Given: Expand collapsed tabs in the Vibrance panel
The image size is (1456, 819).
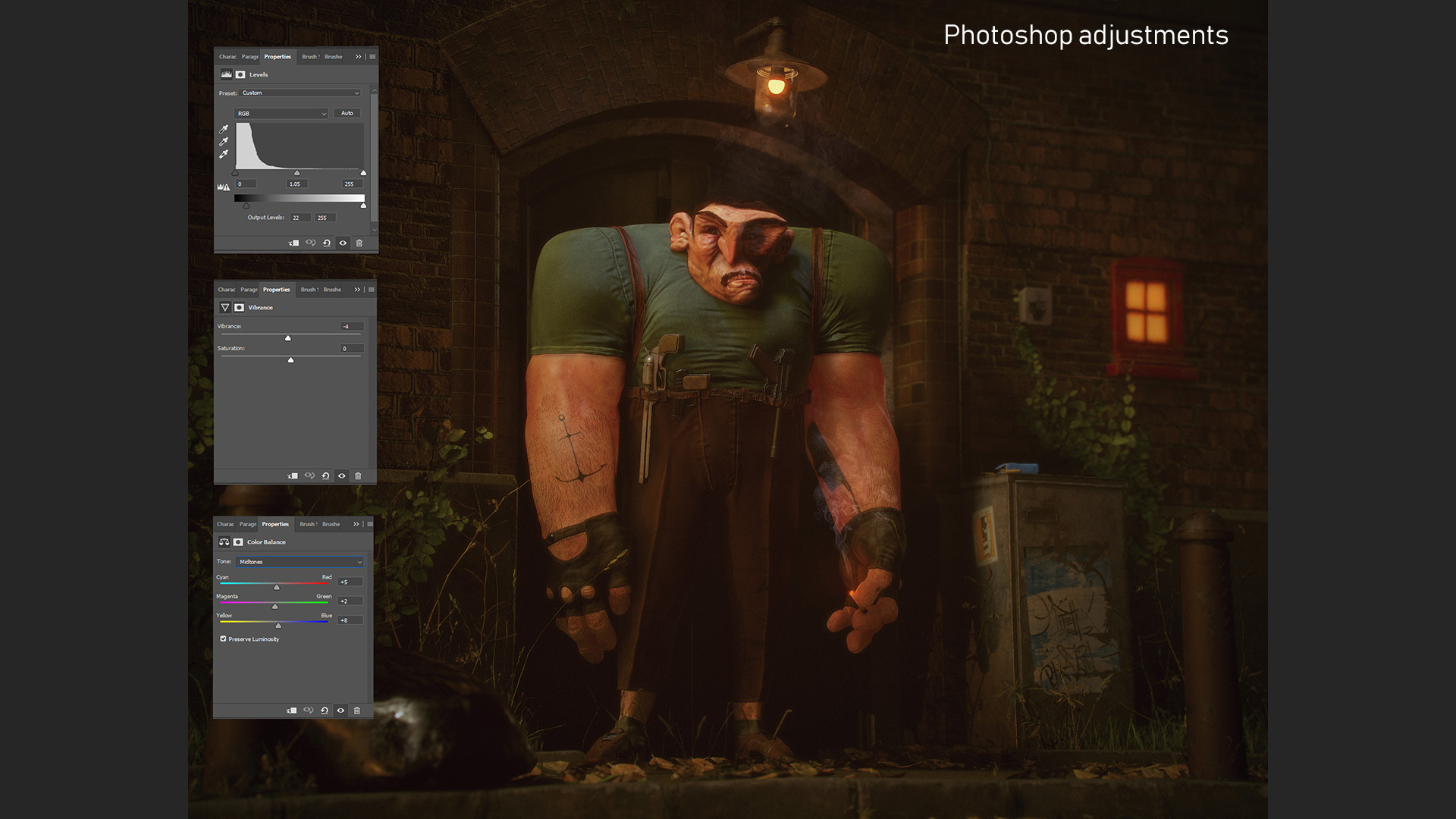Looking at the screenshot, I should tap(357, 290).
